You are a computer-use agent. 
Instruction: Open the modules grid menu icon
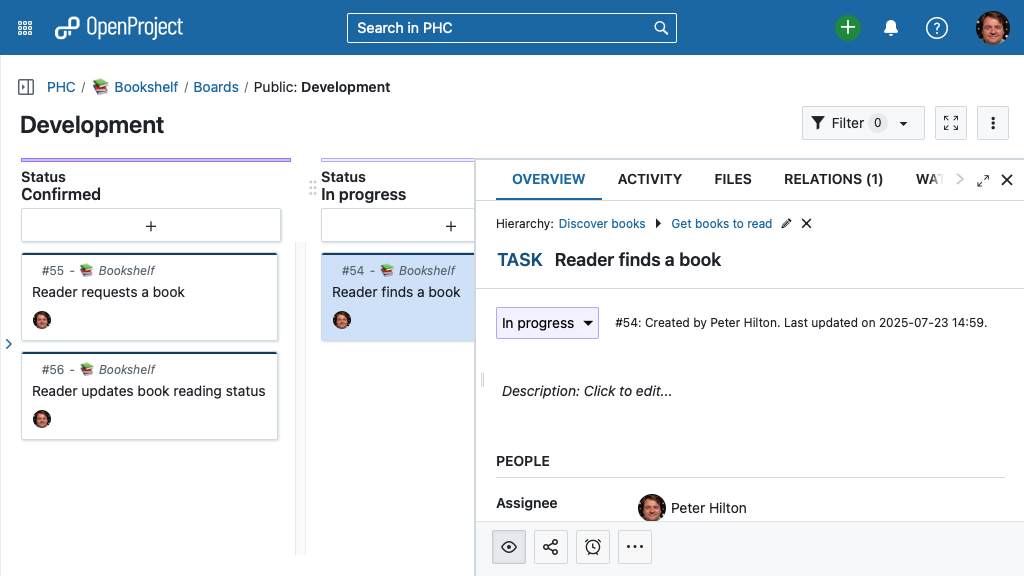pos(25,28)
